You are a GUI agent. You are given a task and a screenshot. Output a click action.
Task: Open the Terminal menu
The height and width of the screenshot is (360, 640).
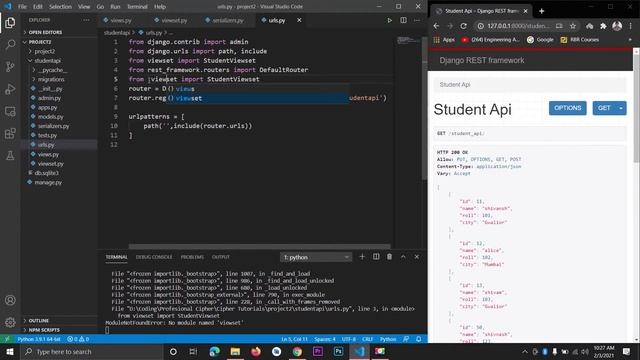[x=137, y=7]
